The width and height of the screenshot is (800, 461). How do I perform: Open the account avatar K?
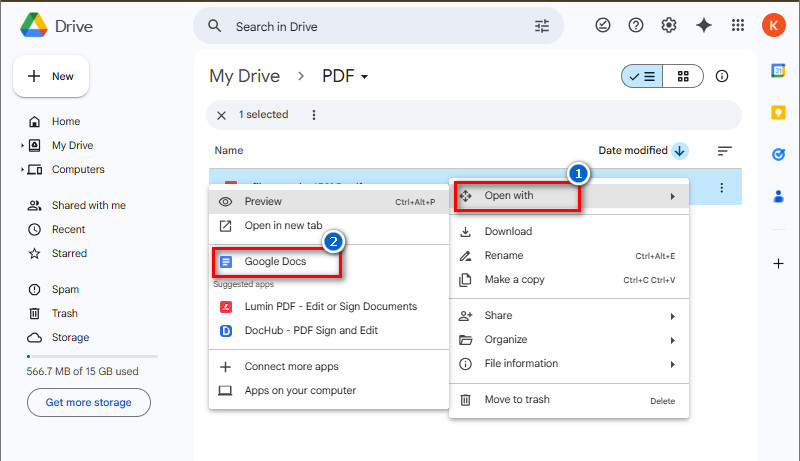tap(773, 25)
